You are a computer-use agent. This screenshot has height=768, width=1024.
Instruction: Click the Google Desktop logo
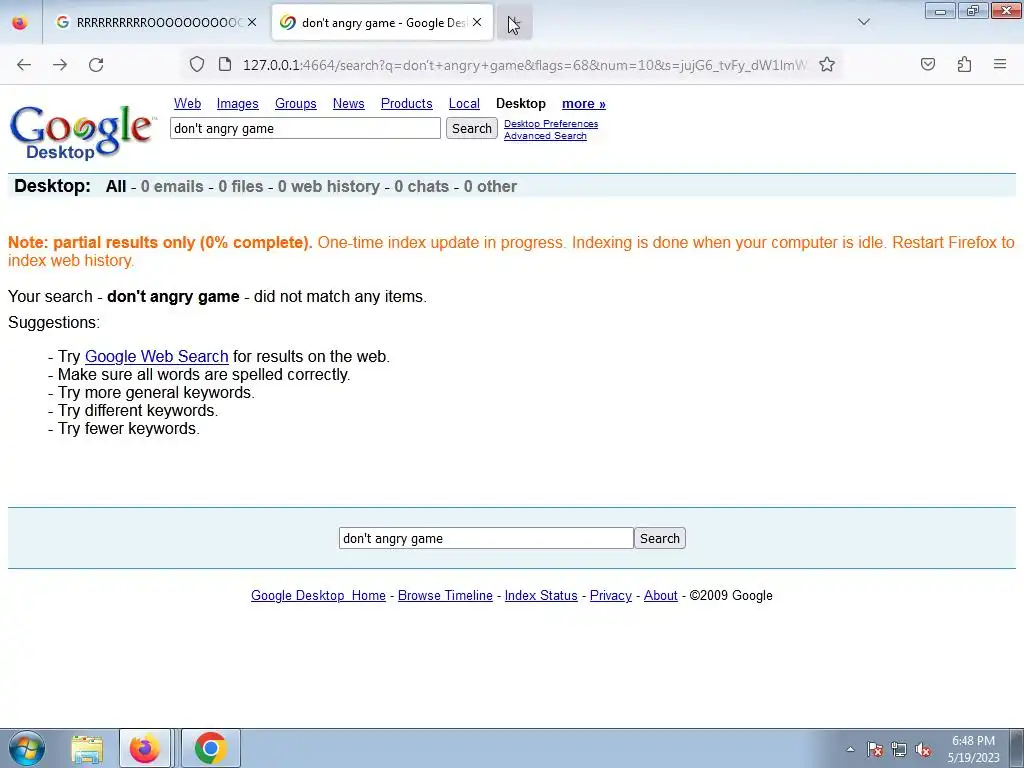coord(82,132)
